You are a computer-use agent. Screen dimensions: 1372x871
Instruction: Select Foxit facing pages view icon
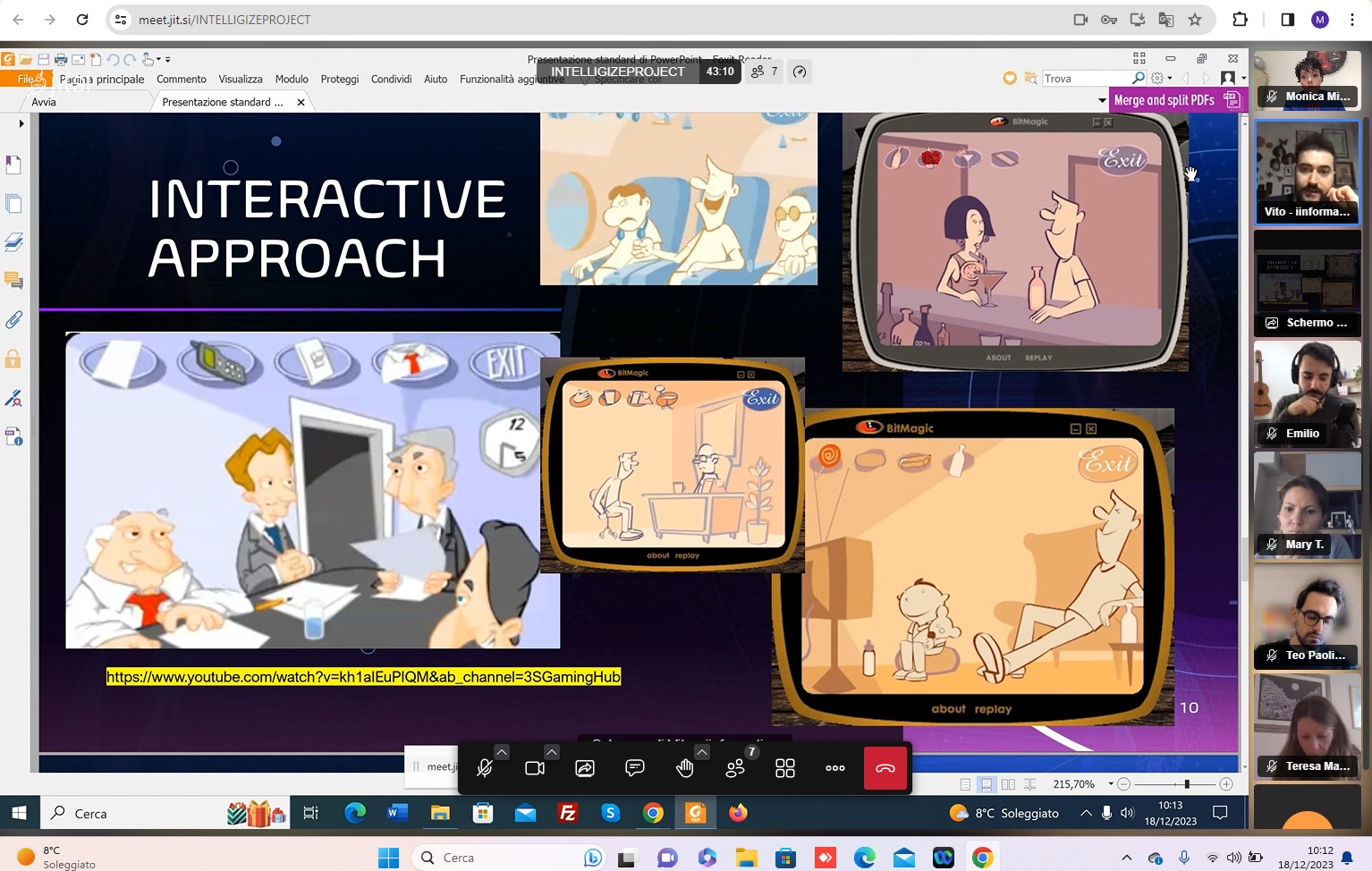(1008, 784)
